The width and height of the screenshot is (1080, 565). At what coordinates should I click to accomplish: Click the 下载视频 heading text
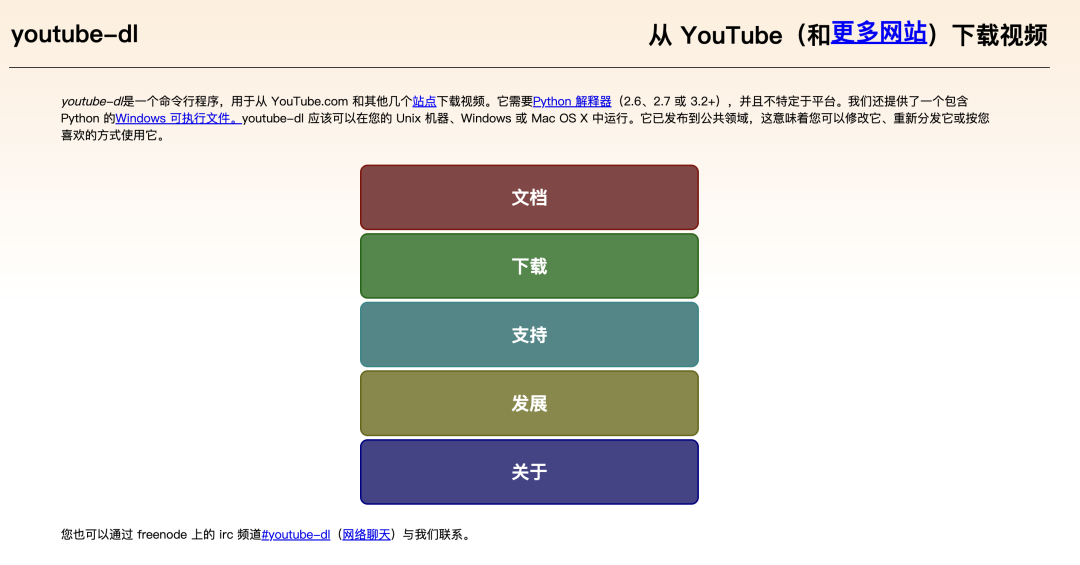(999, 35)
